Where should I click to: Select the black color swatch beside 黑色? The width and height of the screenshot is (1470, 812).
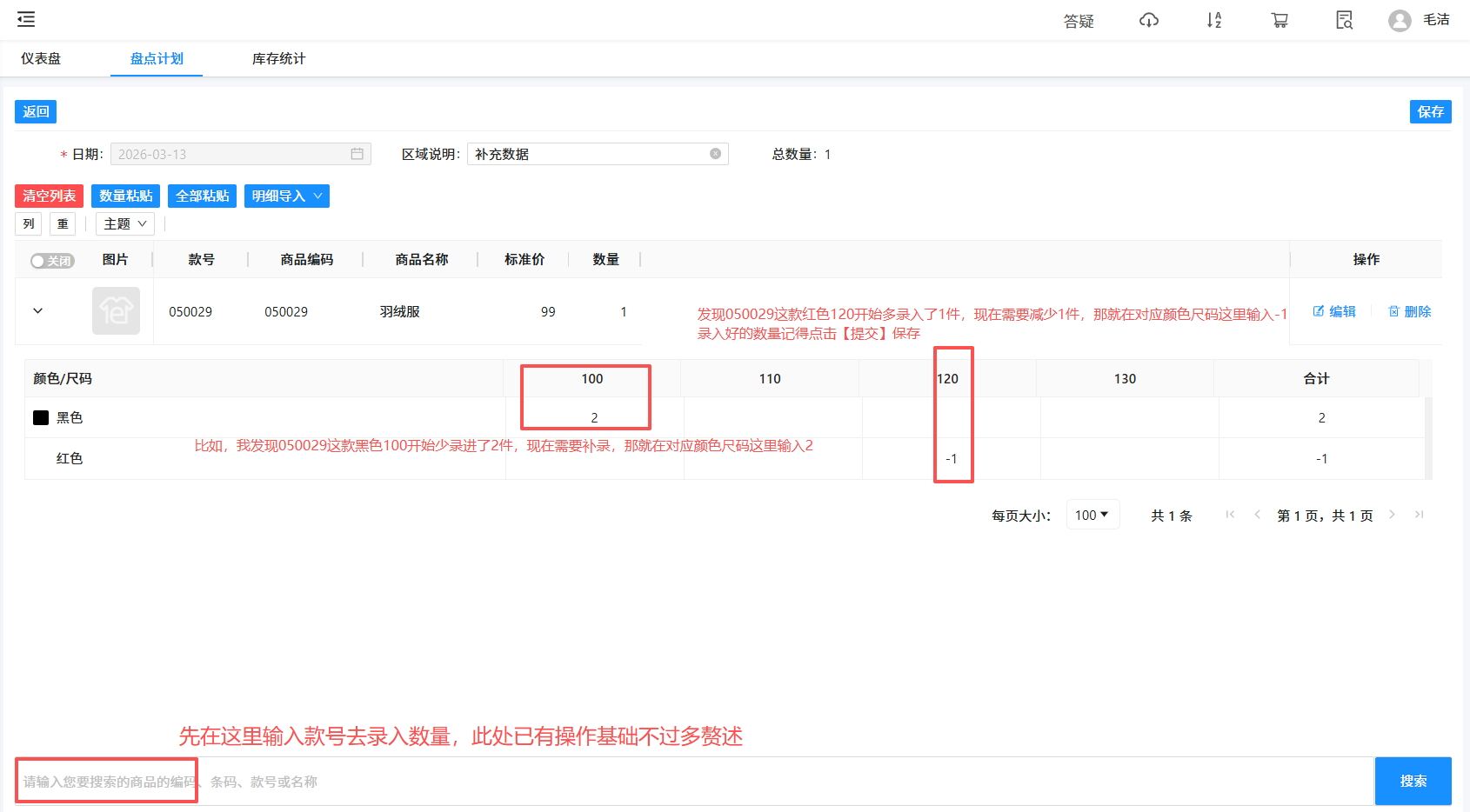40,417
